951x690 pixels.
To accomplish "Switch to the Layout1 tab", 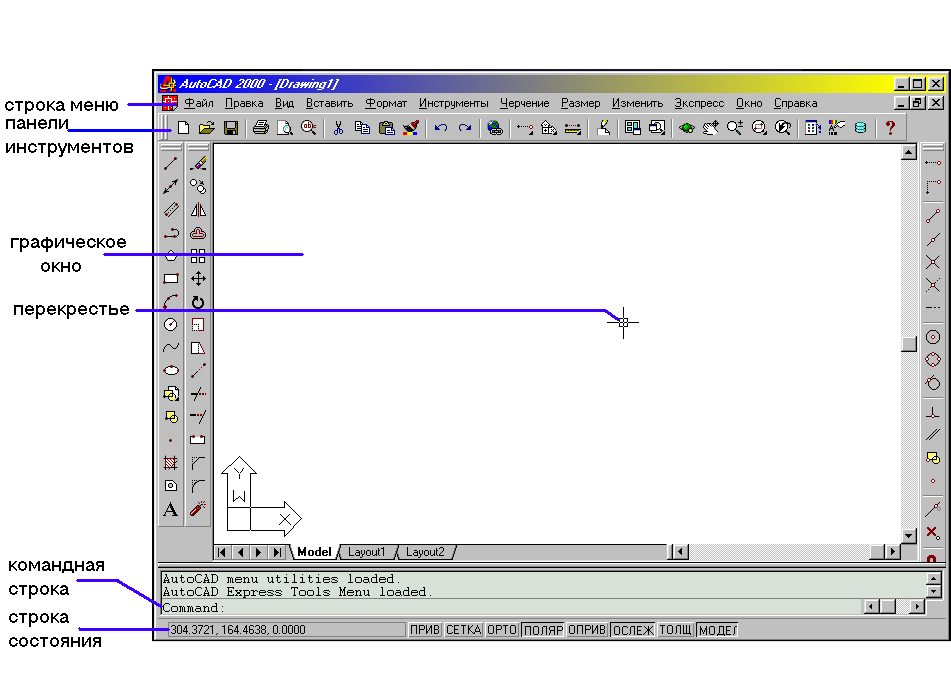I will click(367, 552).
